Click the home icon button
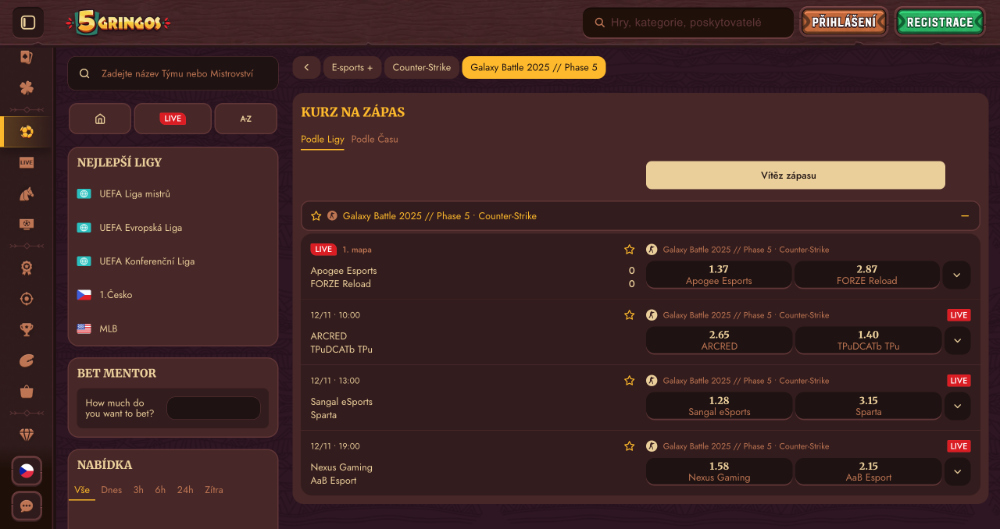The width and height of the screenshot is (1000, 529). 100,118
